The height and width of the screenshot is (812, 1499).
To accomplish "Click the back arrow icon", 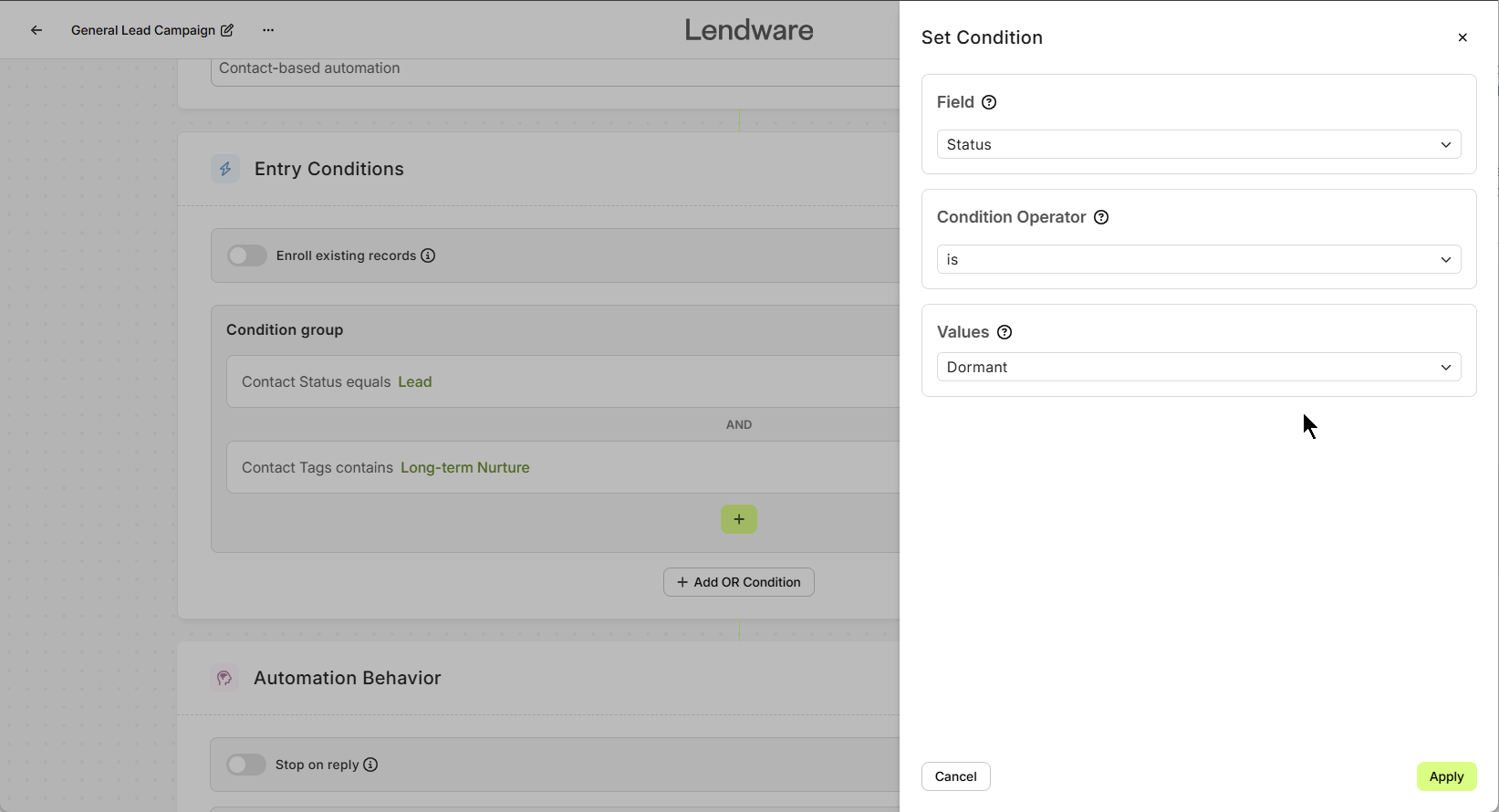I will (x=36, y=30).
